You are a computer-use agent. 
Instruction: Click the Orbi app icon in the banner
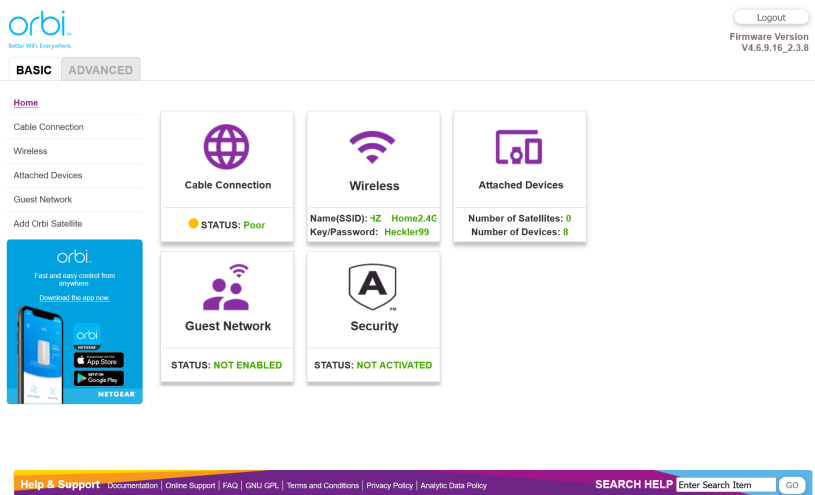click(x=87, y=336)
